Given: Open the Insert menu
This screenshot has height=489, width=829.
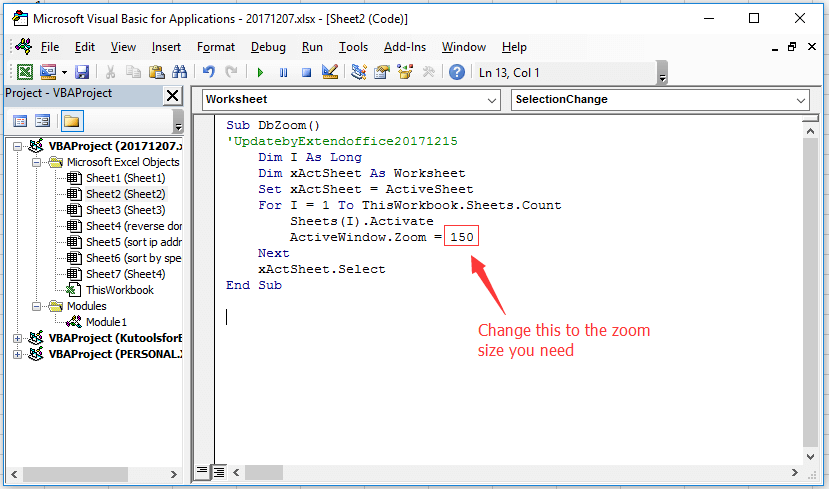Looking at the screenshot, I should pos(166,47).
